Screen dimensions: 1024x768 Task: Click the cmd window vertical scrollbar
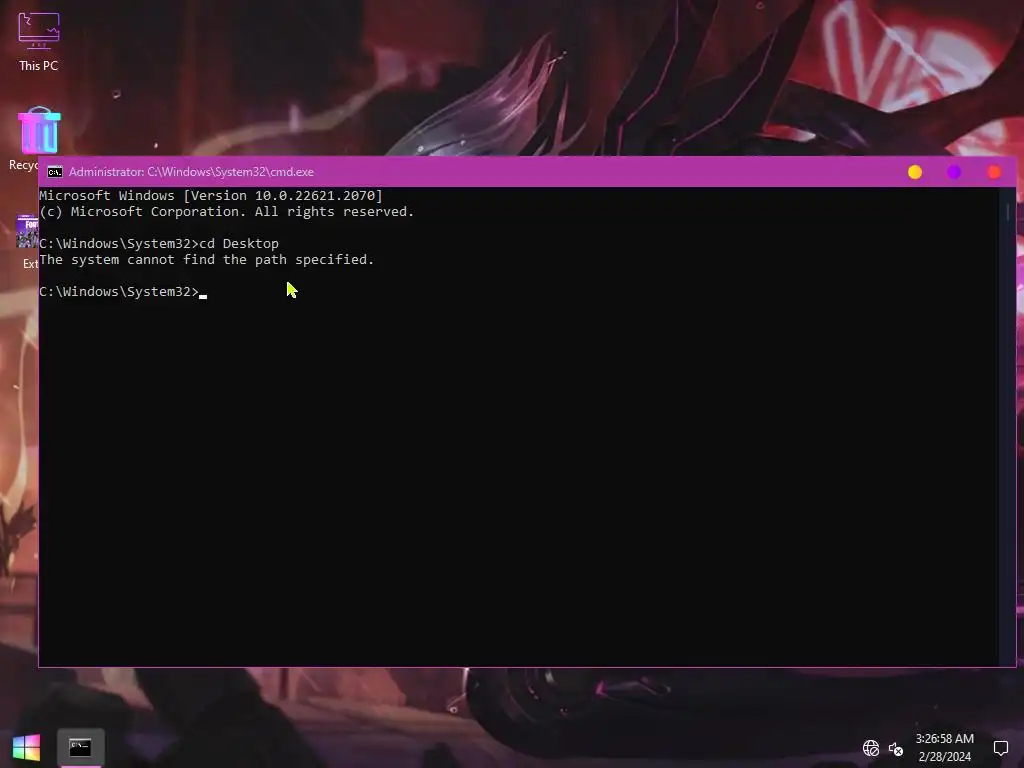[1007, 427]
